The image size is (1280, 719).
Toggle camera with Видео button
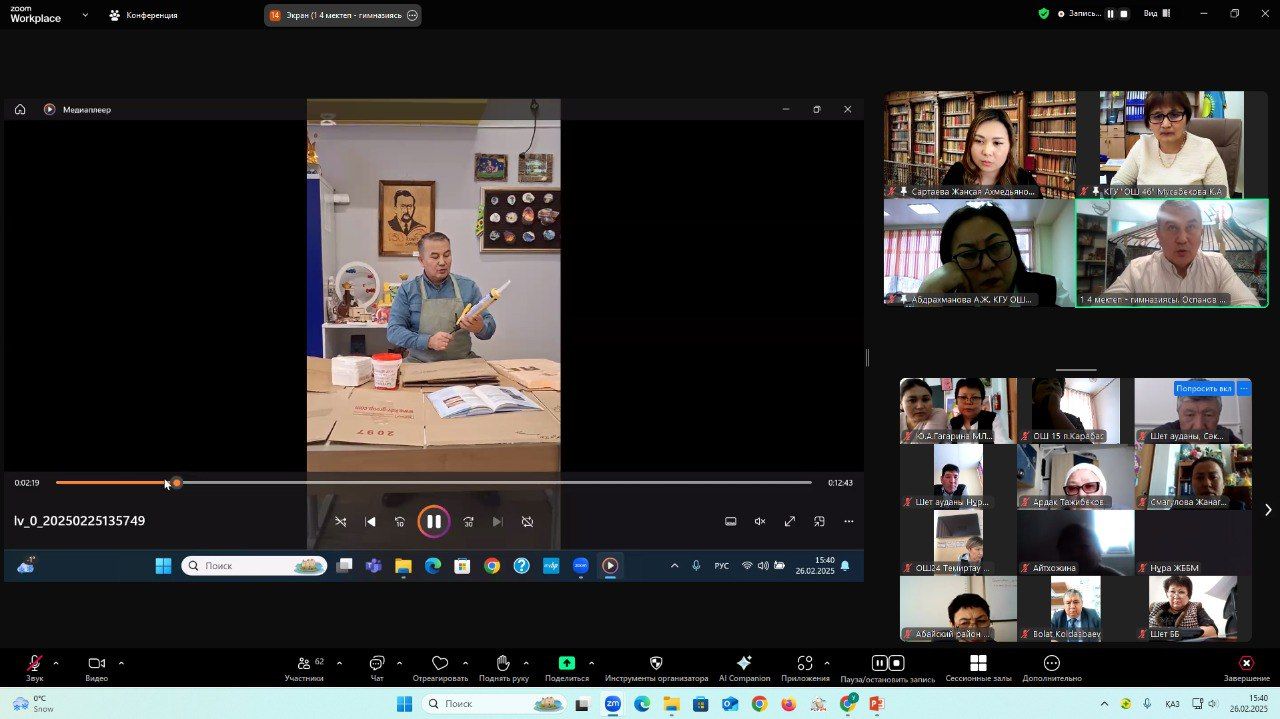(x=96, y=667)
